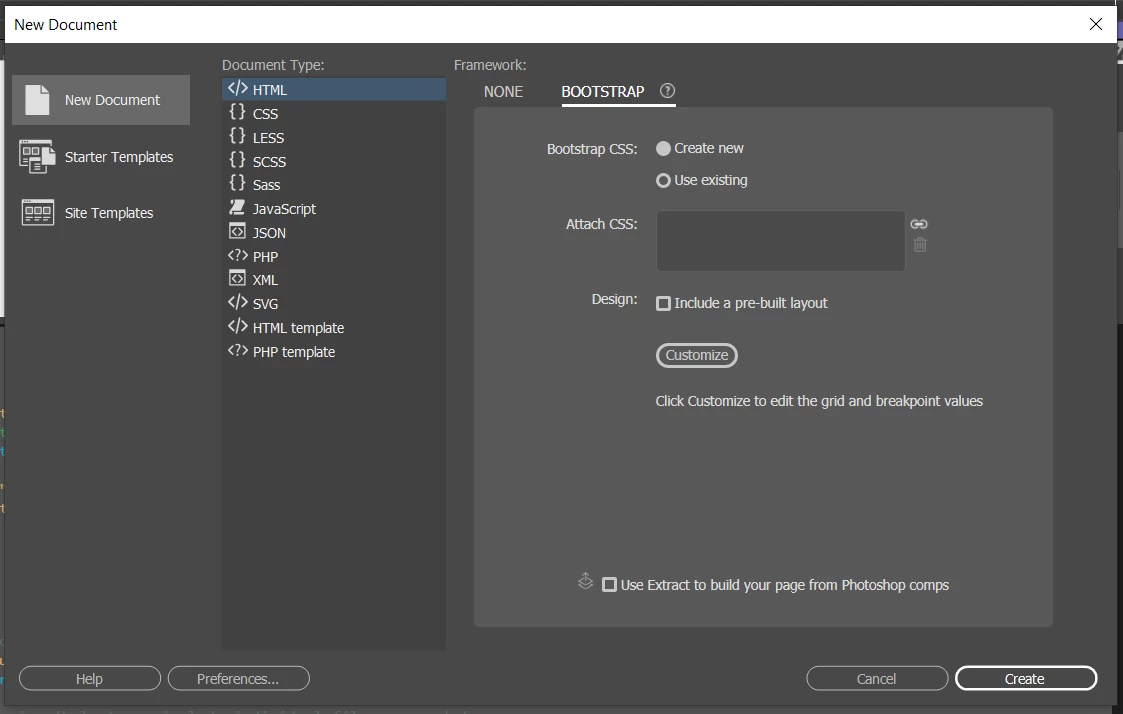Screen dimensions: 1123x714
Task: Switch to the BOOTSTRAP framework tab
Action: pos(603,92)
